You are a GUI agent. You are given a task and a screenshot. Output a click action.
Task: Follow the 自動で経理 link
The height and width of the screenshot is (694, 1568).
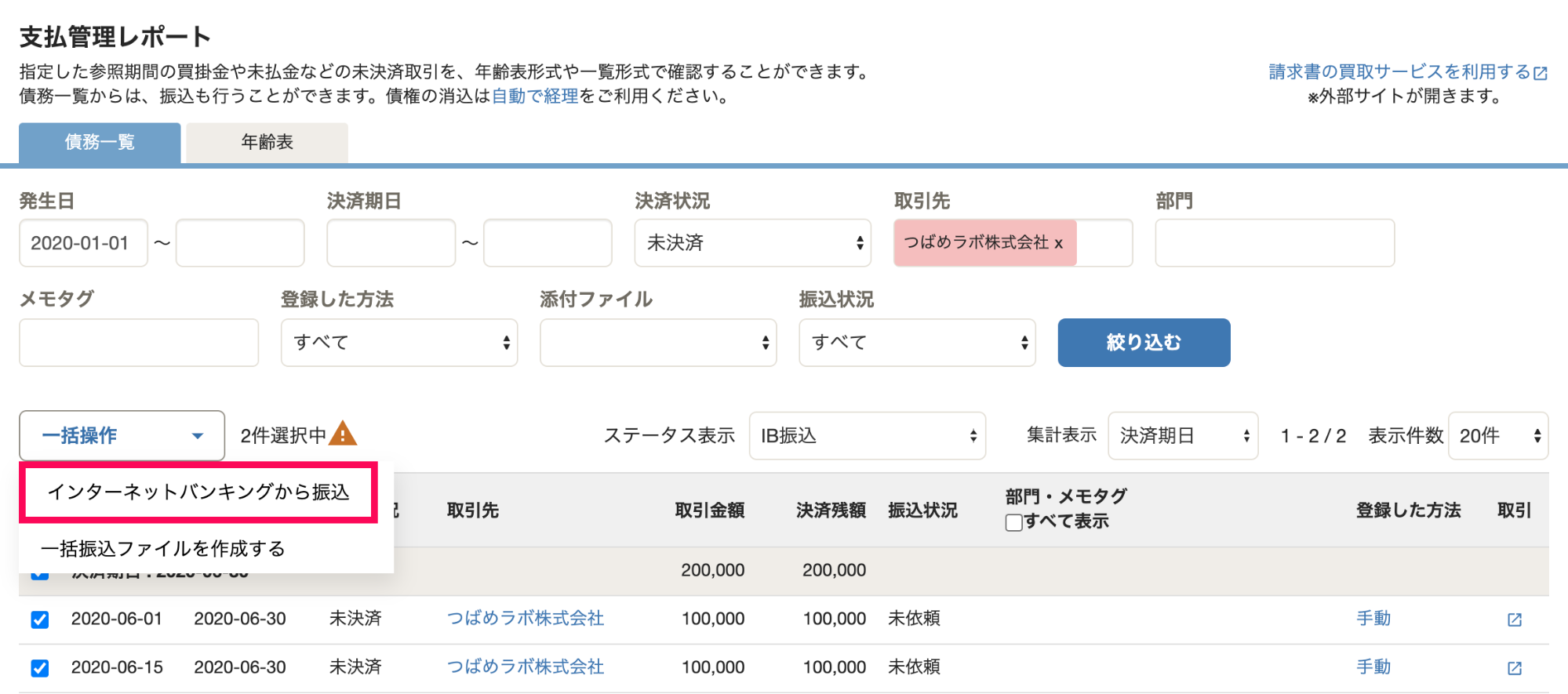click(535, 96)
